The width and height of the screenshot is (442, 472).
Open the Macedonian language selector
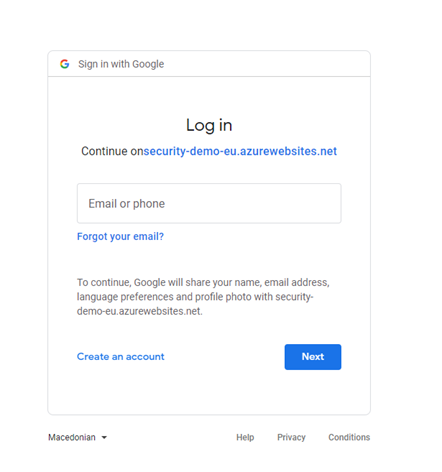pos(77,437)
